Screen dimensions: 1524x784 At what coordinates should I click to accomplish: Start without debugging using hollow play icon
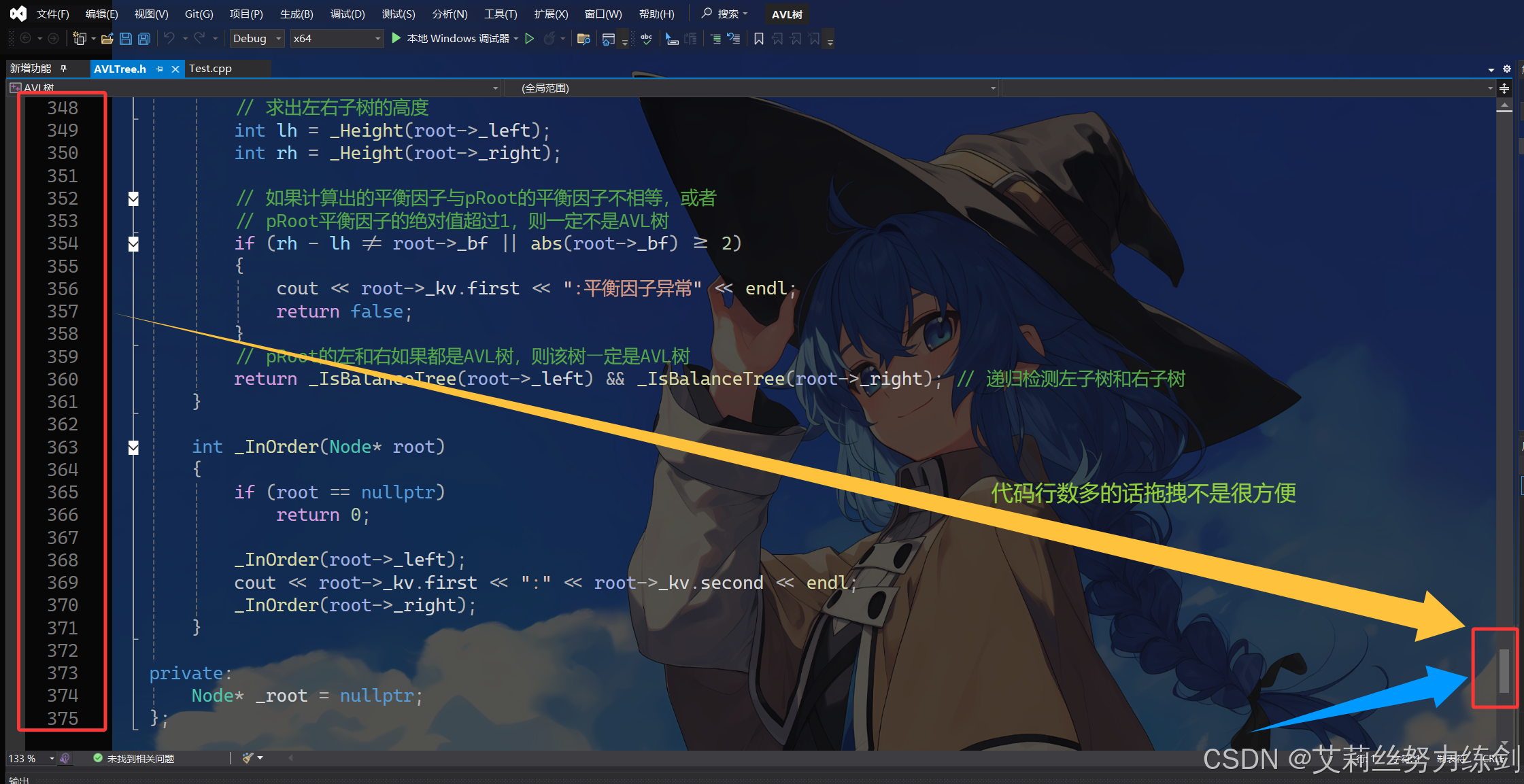pyautogui.click(x=530, y=39)
